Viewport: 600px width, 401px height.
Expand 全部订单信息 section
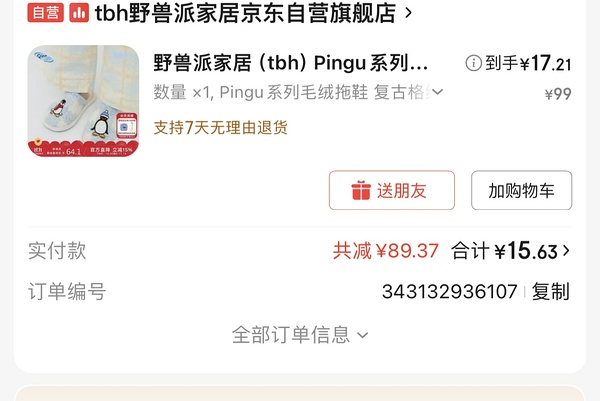pos(300,335)
